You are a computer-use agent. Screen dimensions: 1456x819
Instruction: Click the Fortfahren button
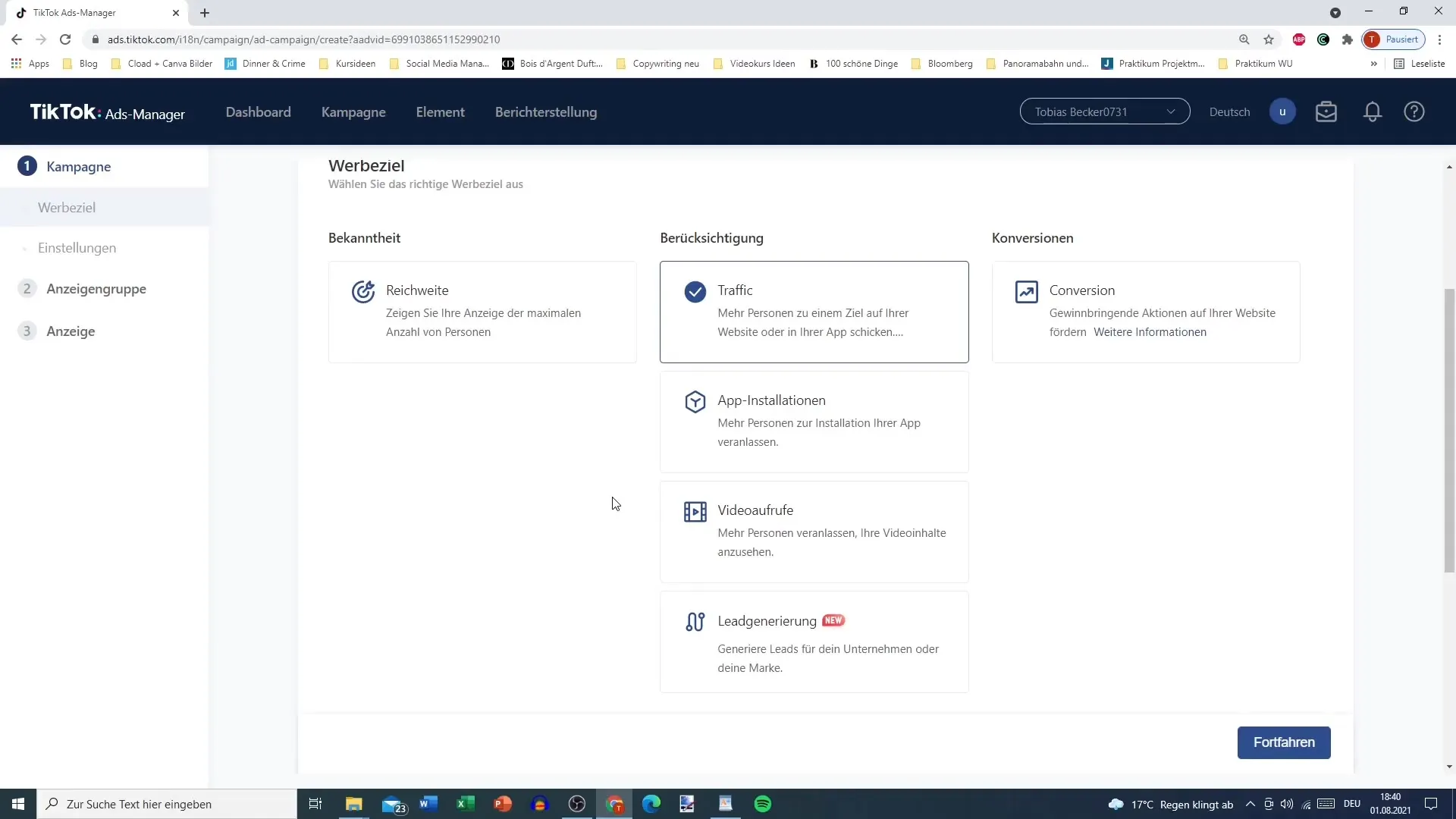1284,742
